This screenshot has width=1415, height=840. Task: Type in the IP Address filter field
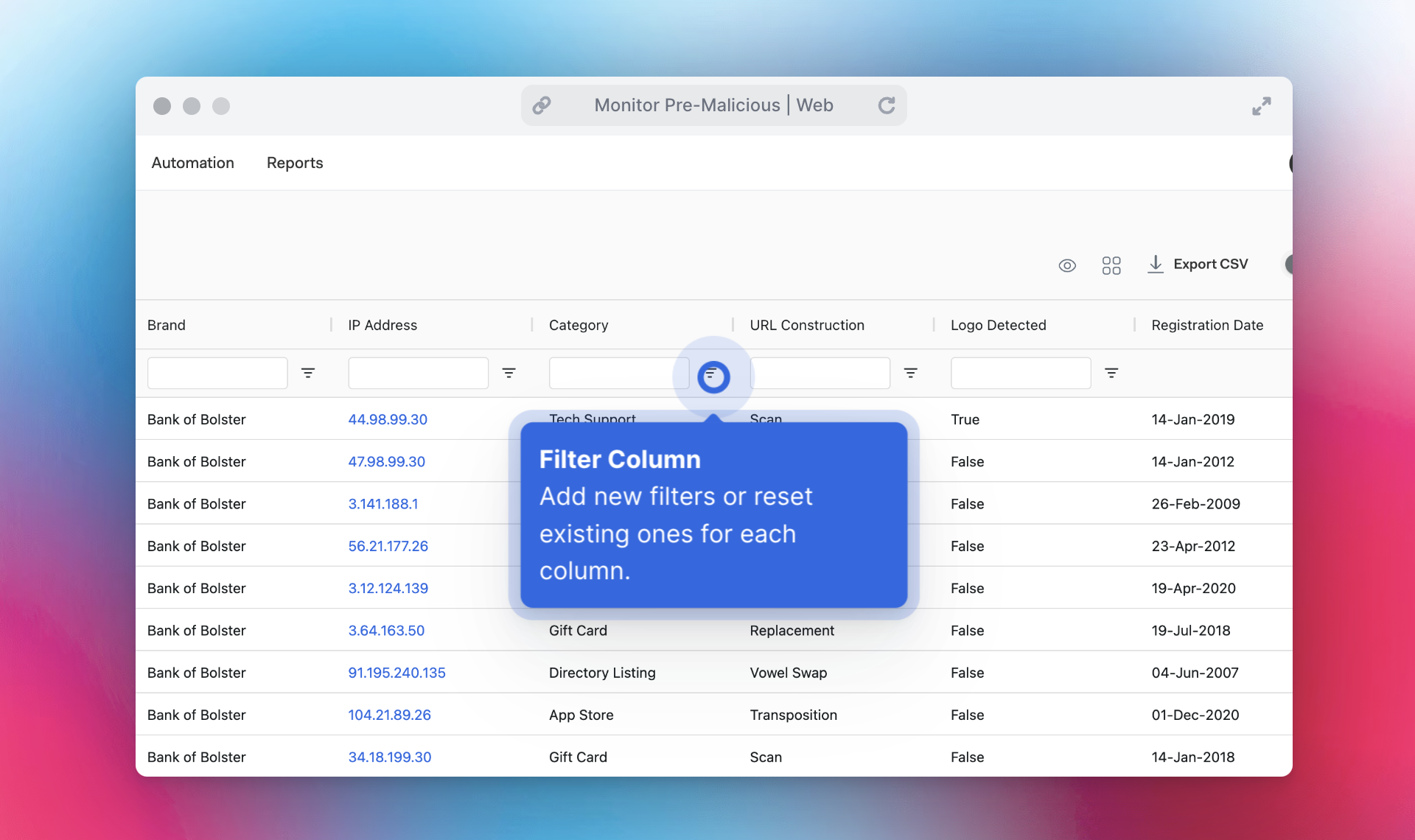(418, 372)
